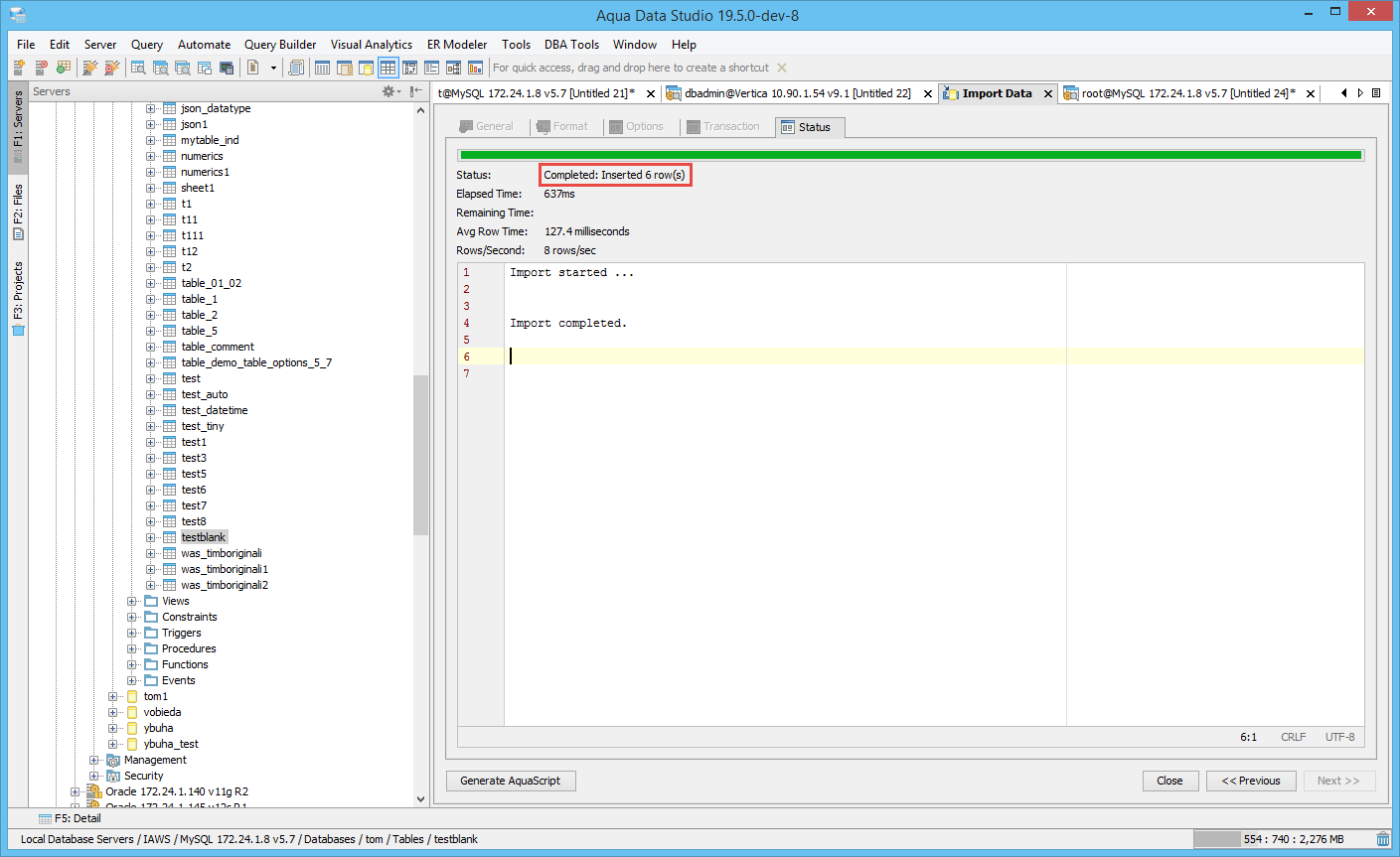
Task: Expand the Oracle 172.24.1.140 server node
Action: 76,791
